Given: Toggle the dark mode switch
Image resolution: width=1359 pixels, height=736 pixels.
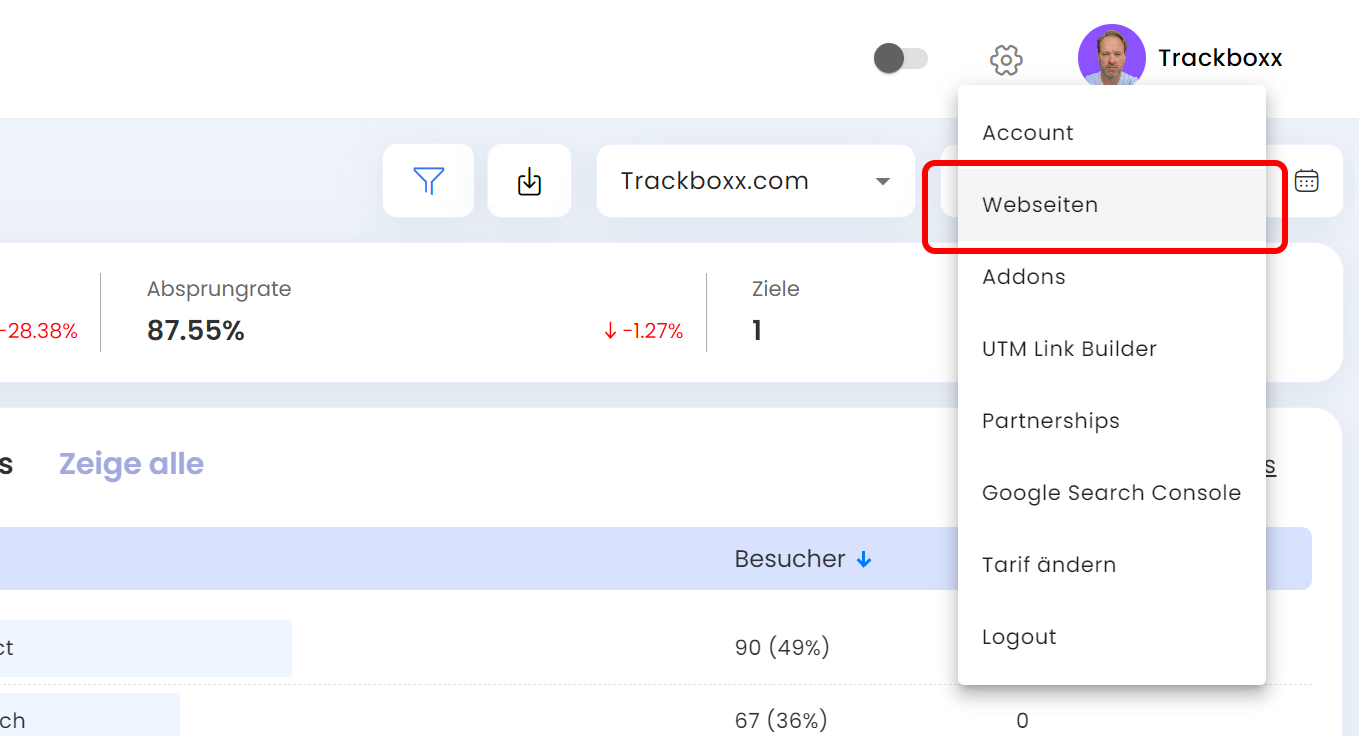Looking at the screenshot, I should 901,59.
